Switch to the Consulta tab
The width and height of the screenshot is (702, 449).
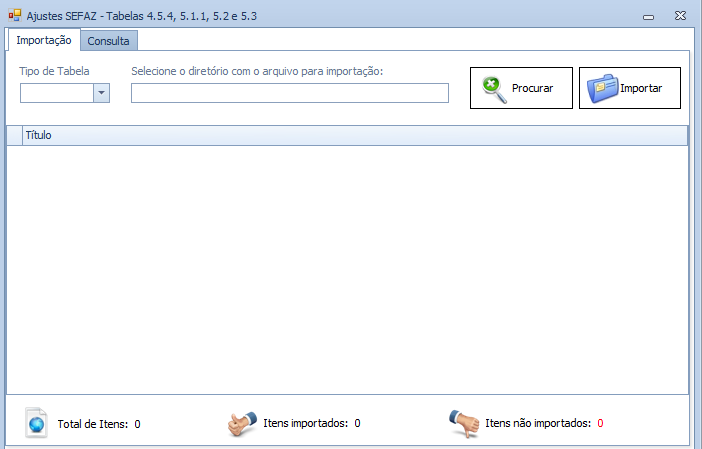pos(109,41)
